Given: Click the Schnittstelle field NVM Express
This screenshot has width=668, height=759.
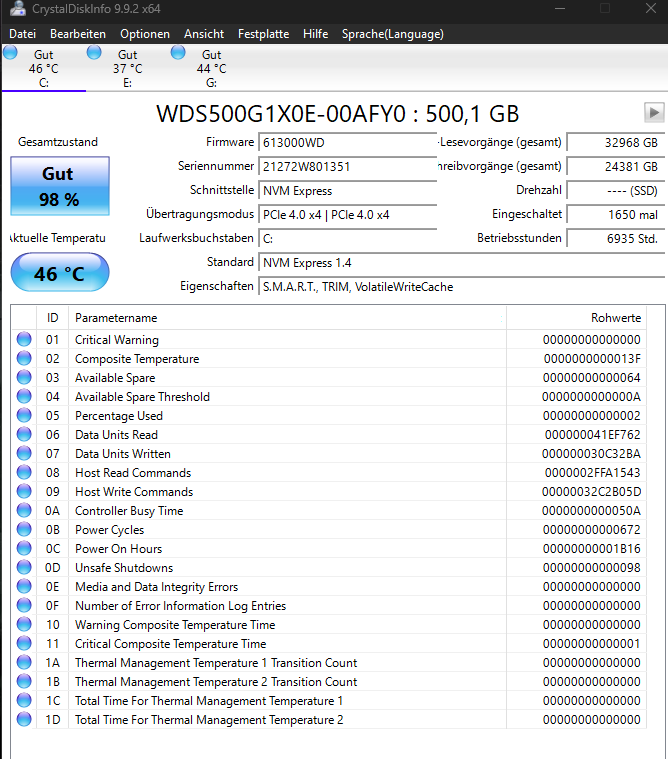Looking at the screenshot, I should click(x=348, y=191).
